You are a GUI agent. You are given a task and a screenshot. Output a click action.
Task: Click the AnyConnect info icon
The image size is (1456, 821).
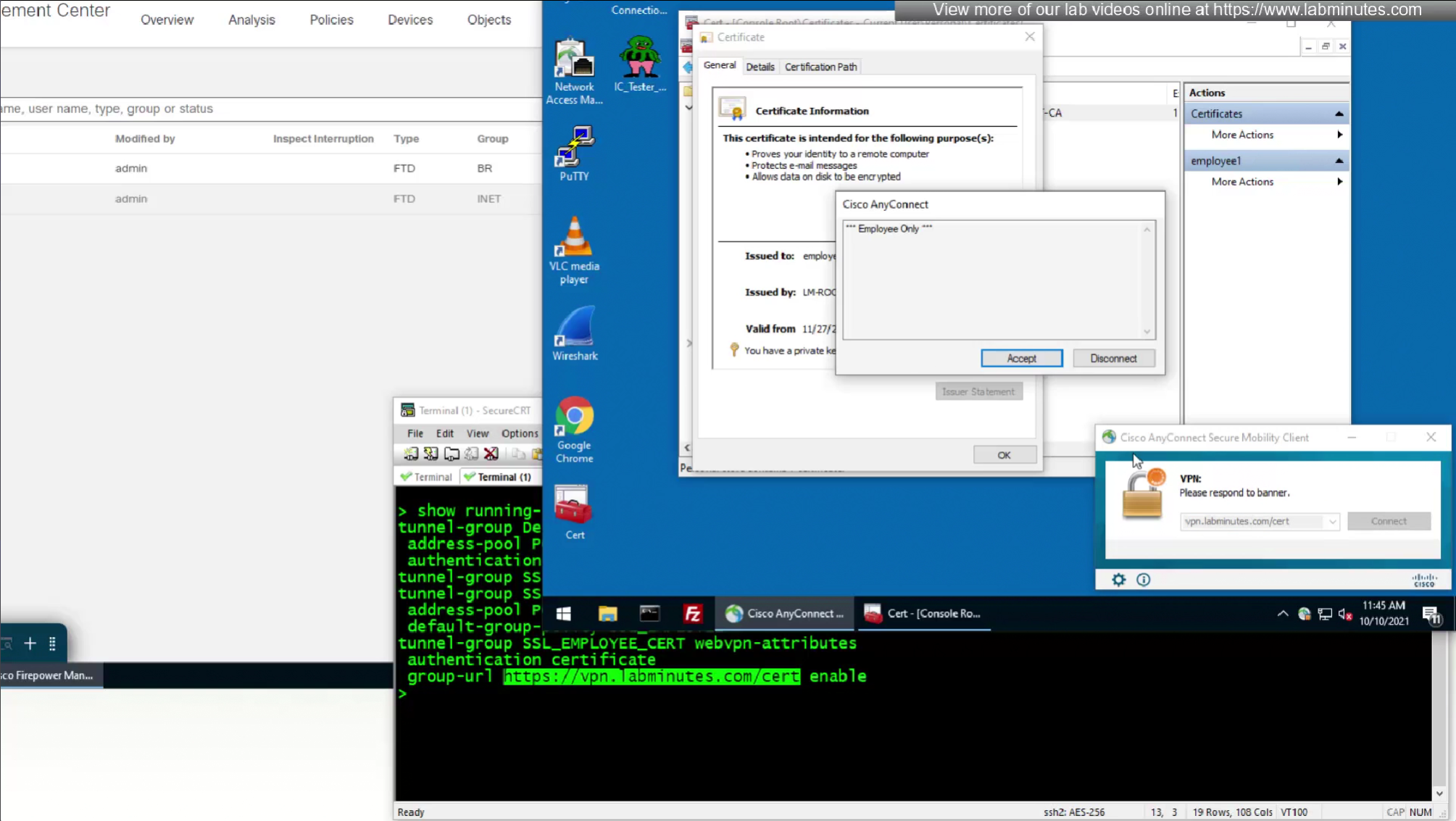tap(1143, 580)
